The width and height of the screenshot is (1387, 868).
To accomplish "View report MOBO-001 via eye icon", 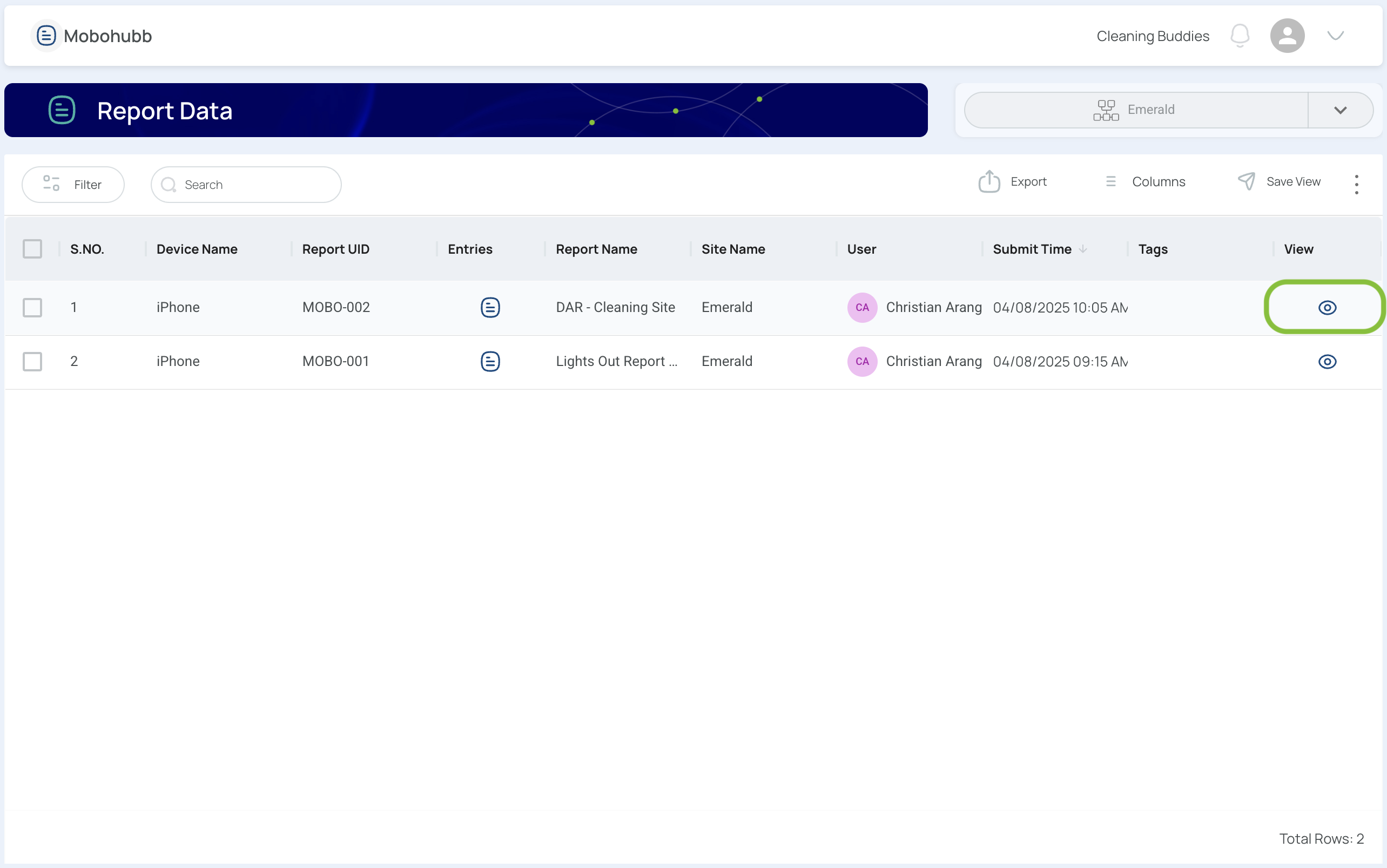I will pos(1327,362).
